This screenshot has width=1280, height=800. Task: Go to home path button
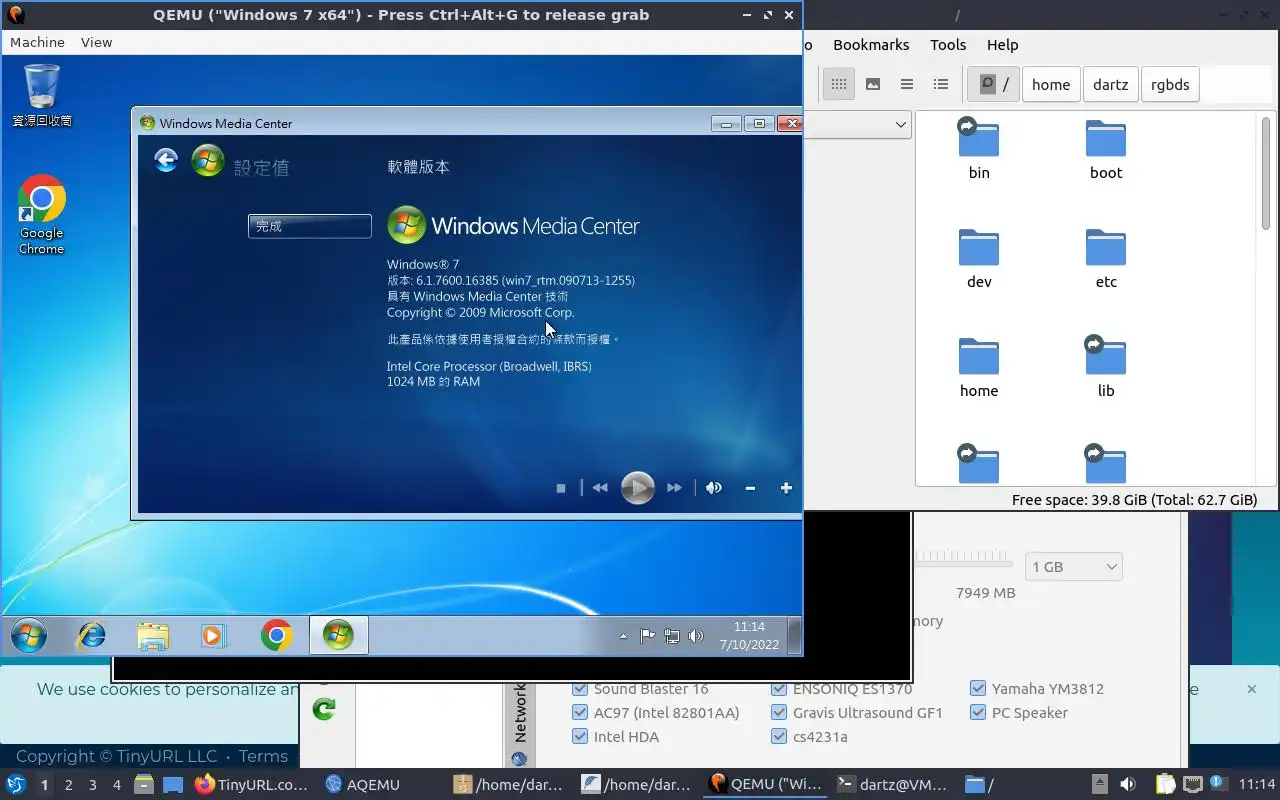click(1051, 84)
